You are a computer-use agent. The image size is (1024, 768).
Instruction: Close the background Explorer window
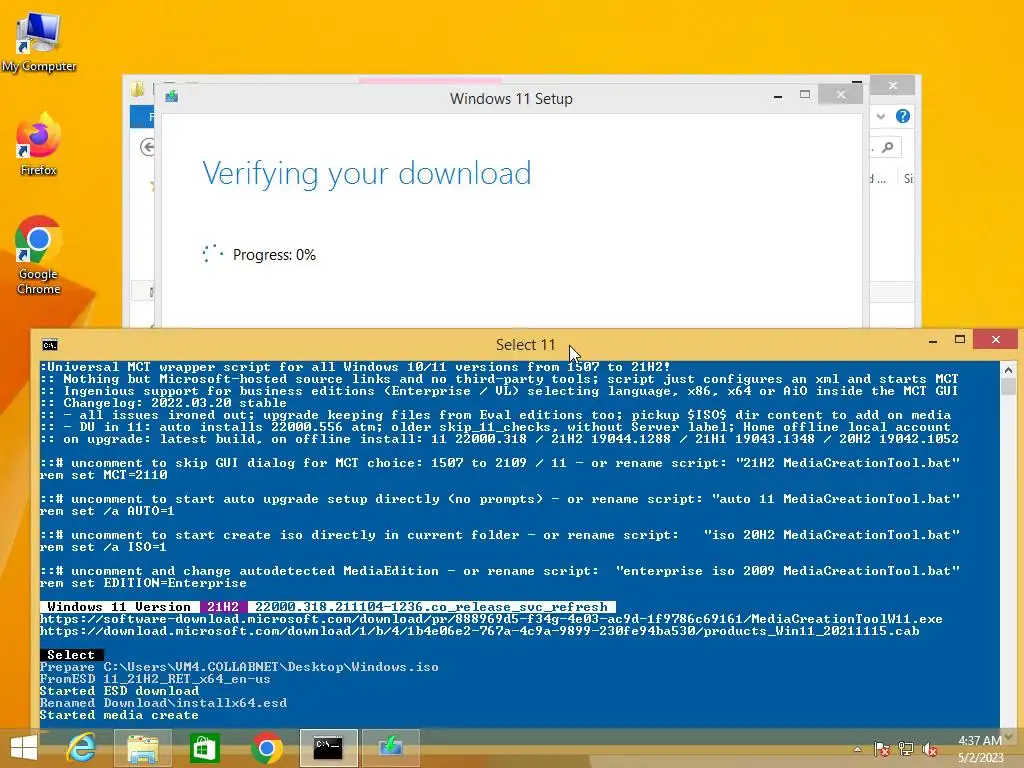[x=893, y=86]
